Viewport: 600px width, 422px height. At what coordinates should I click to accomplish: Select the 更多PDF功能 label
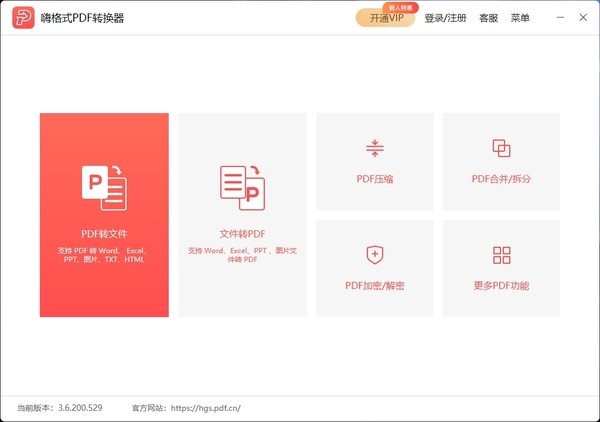tap(501, 286)
